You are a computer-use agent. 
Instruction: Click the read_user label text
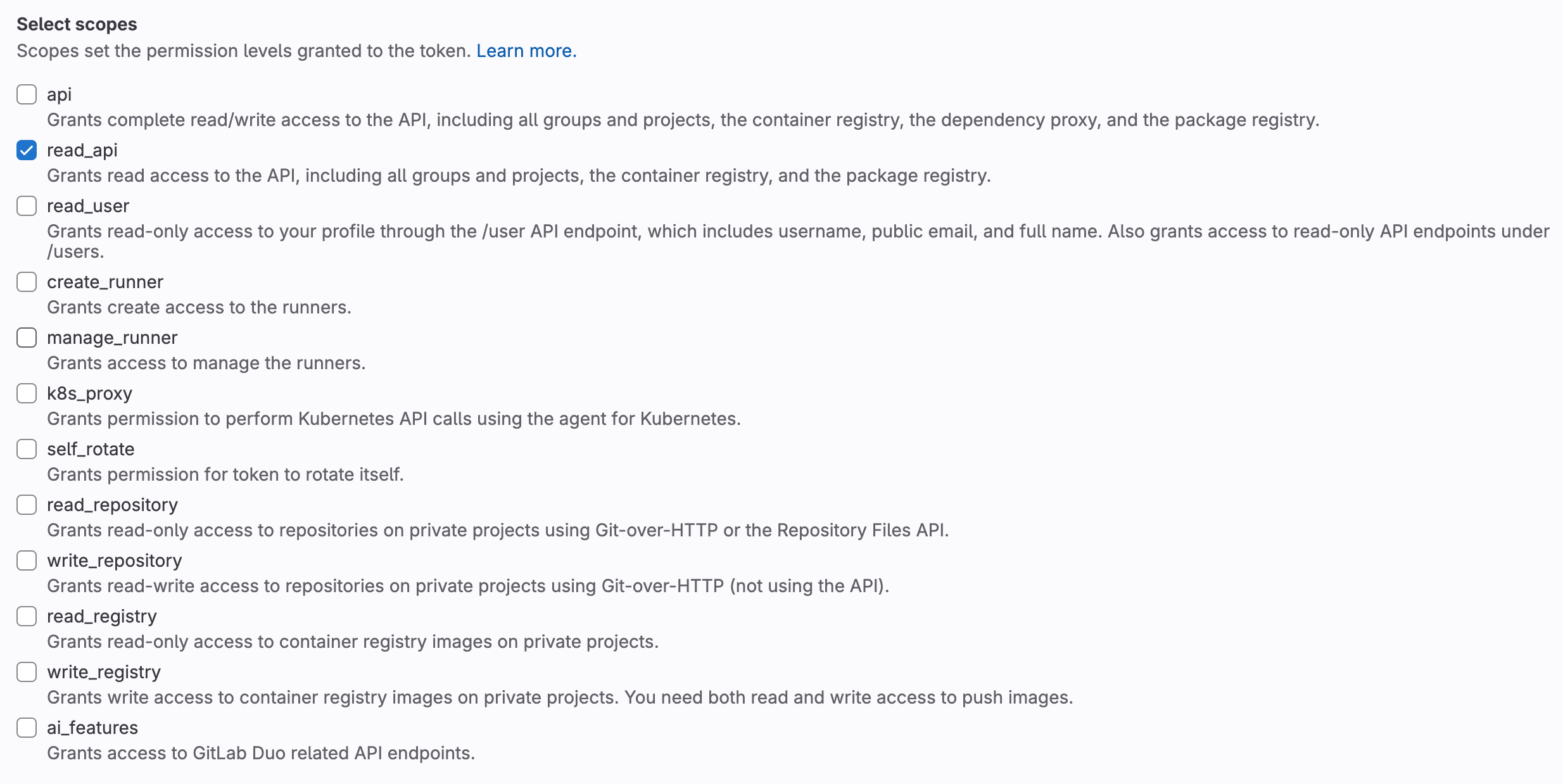click(87, 206)
